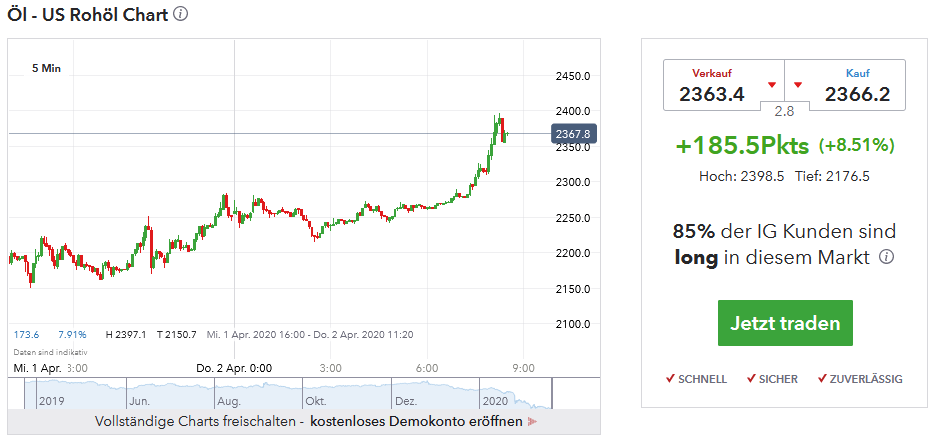This screenshot has height=439, width=928.
Task: Click the info icon beside the chart title
Action: [x=180, y=15]
